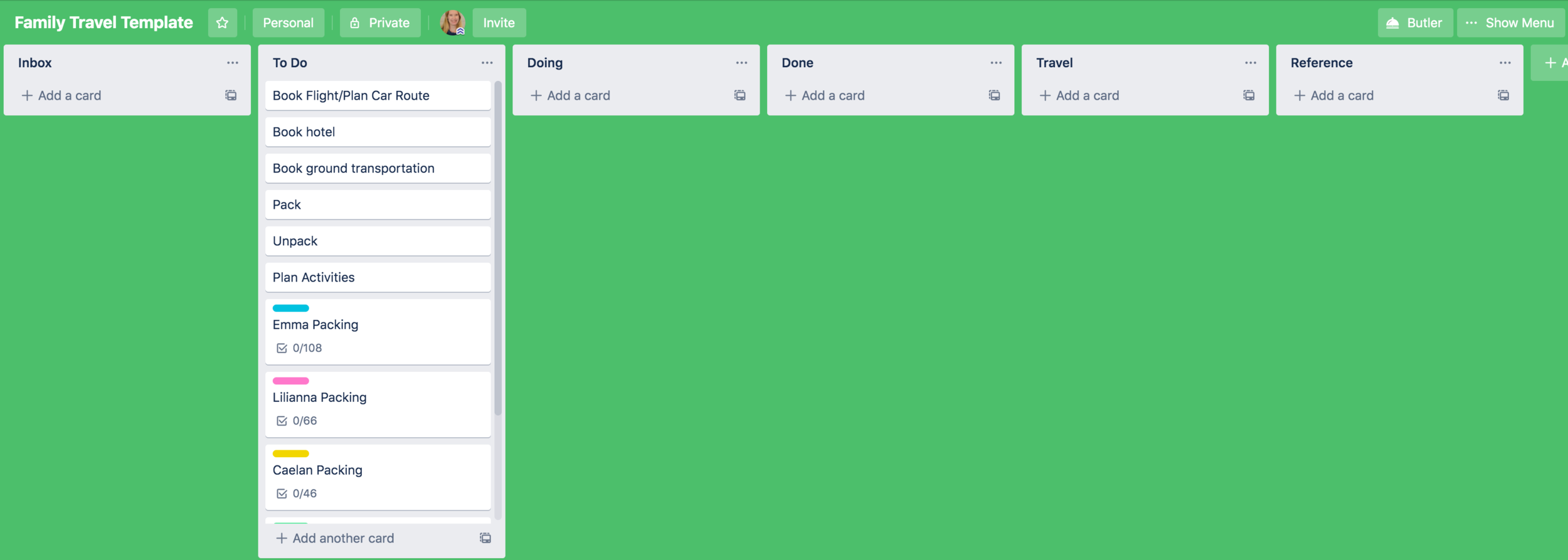The width and height of the screenshot is (1568, 560).
Task: Add a card to the Done list
Action: (x=825, y=95)
